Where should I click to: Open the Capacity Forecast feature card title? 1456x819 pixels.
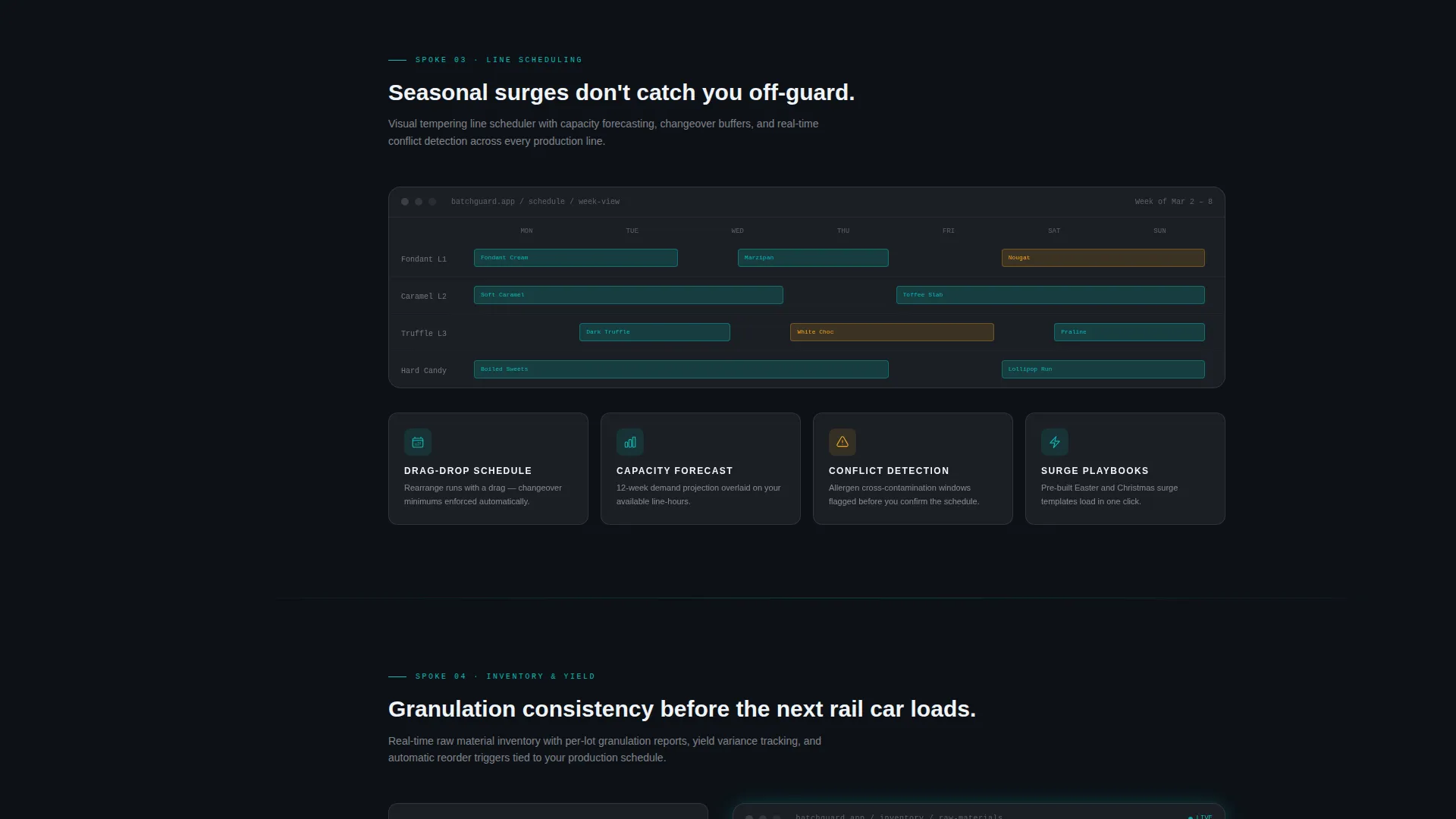[x=674, y=471]
